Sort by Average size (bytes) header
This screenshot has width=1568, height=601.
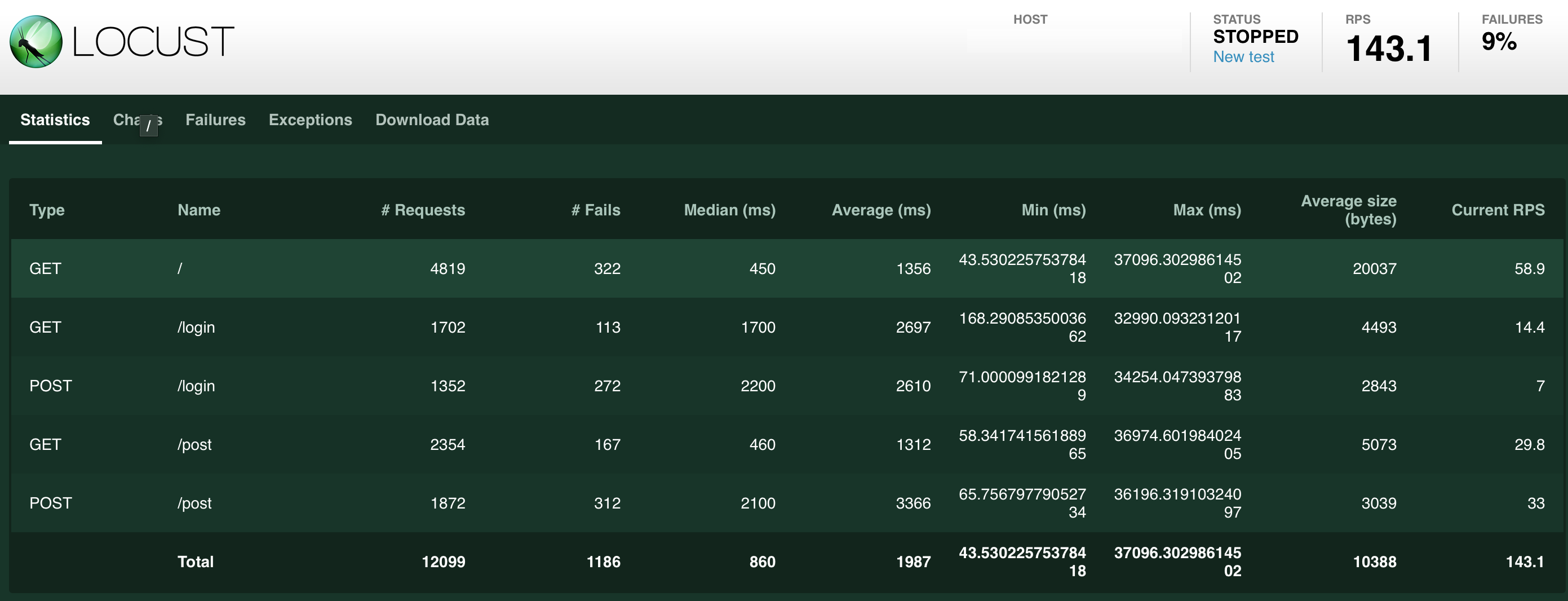[x=1348, y=210]
